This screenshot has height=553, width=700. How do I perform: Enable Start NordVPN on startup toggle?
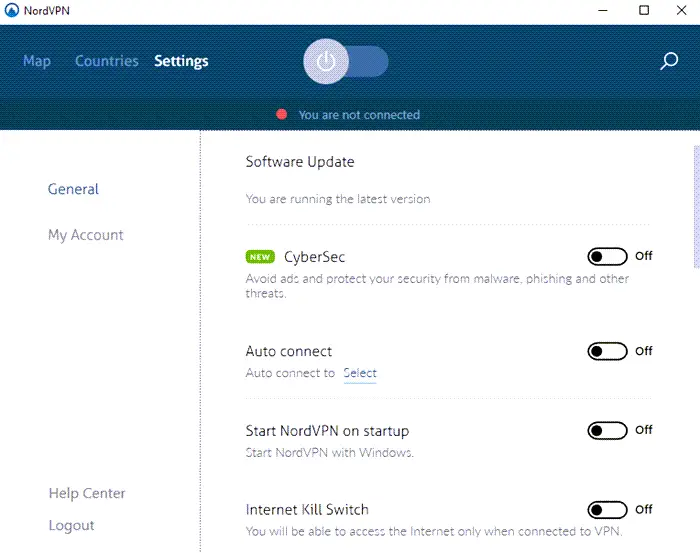coord(607,431)
